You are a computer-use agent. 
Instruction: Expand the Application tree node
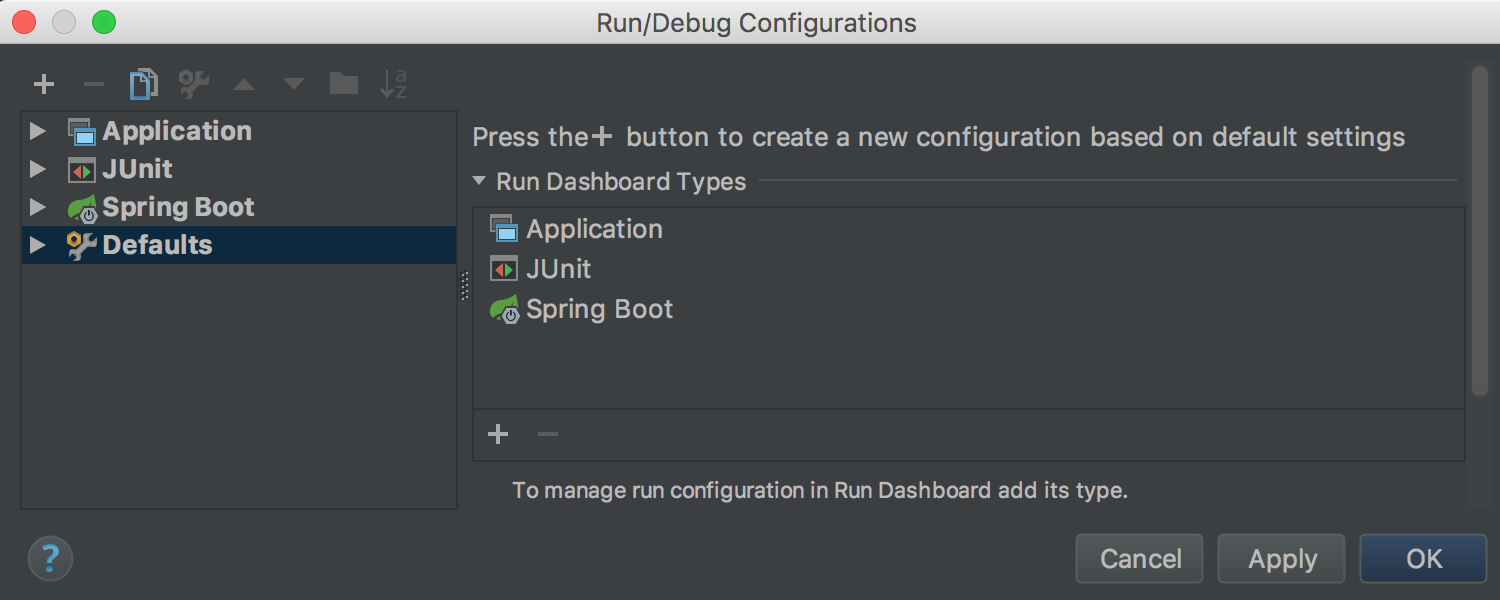[x=38, y=131]
